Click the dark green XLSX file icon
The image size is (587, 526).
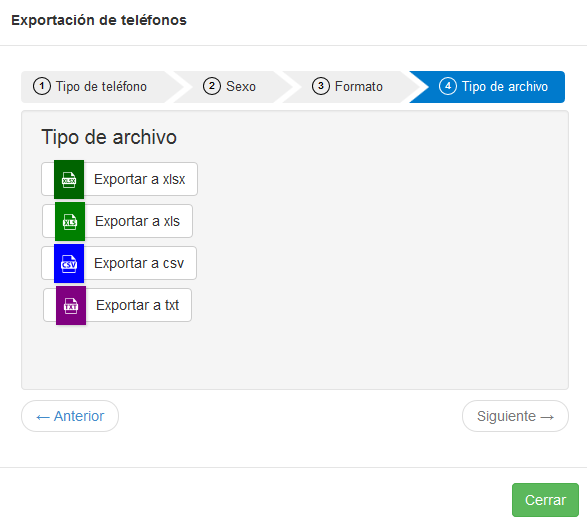pos(69,180)
